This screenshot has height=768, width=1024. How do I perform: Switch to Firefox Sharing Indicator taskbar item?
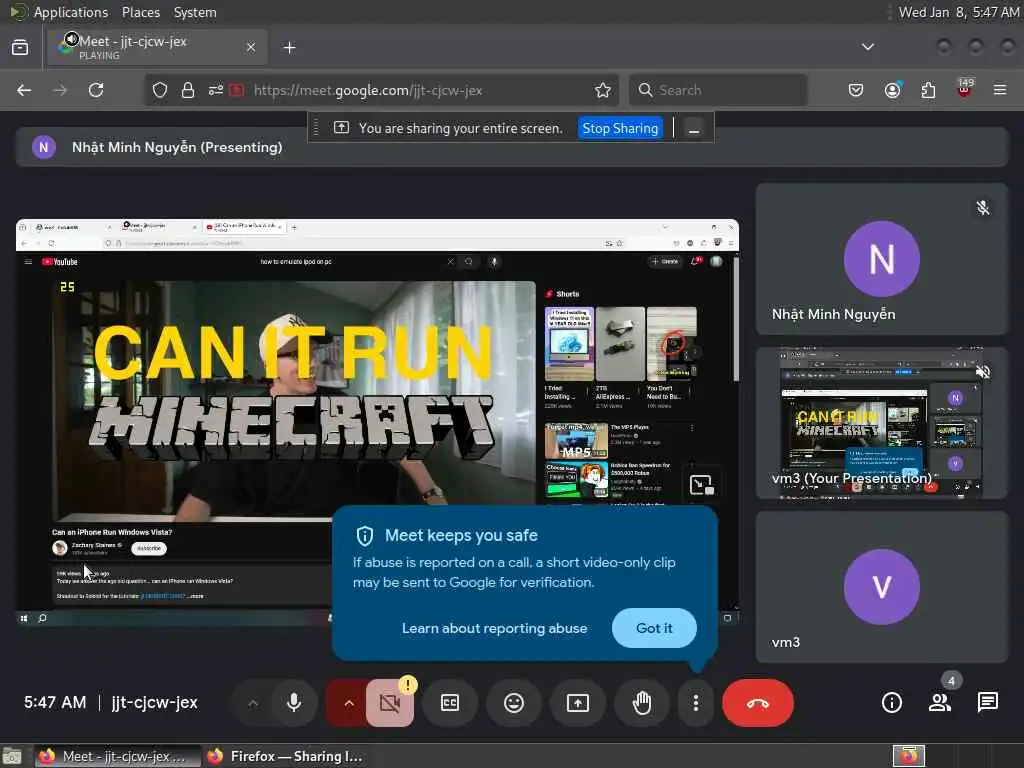pyautogui.click(x=285, y=756)
